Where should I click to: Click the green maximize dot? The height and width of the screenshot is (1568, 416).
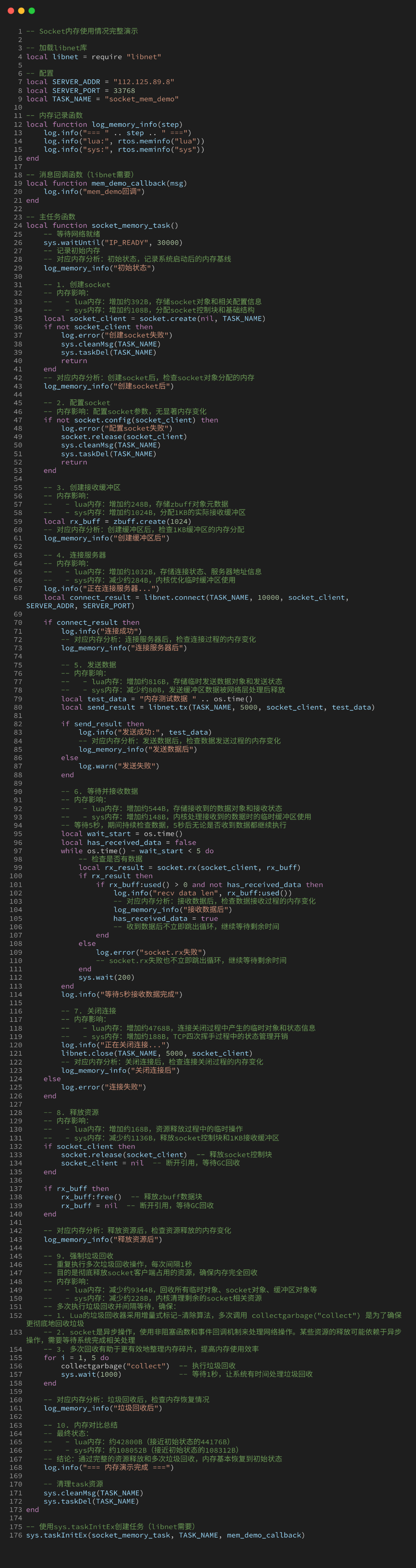32,10
